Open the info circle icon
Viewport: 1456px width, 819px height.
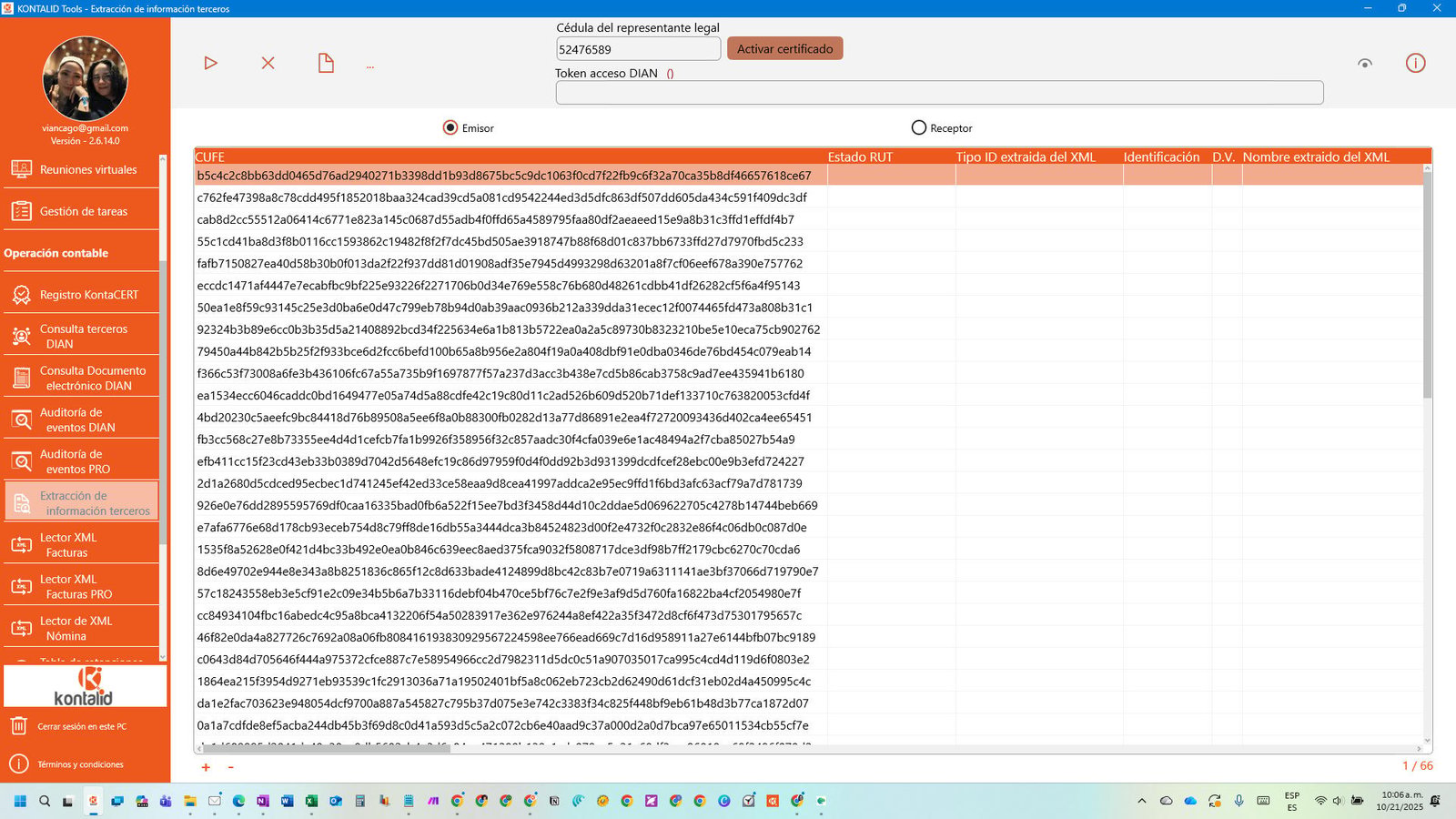(1415, 63)
